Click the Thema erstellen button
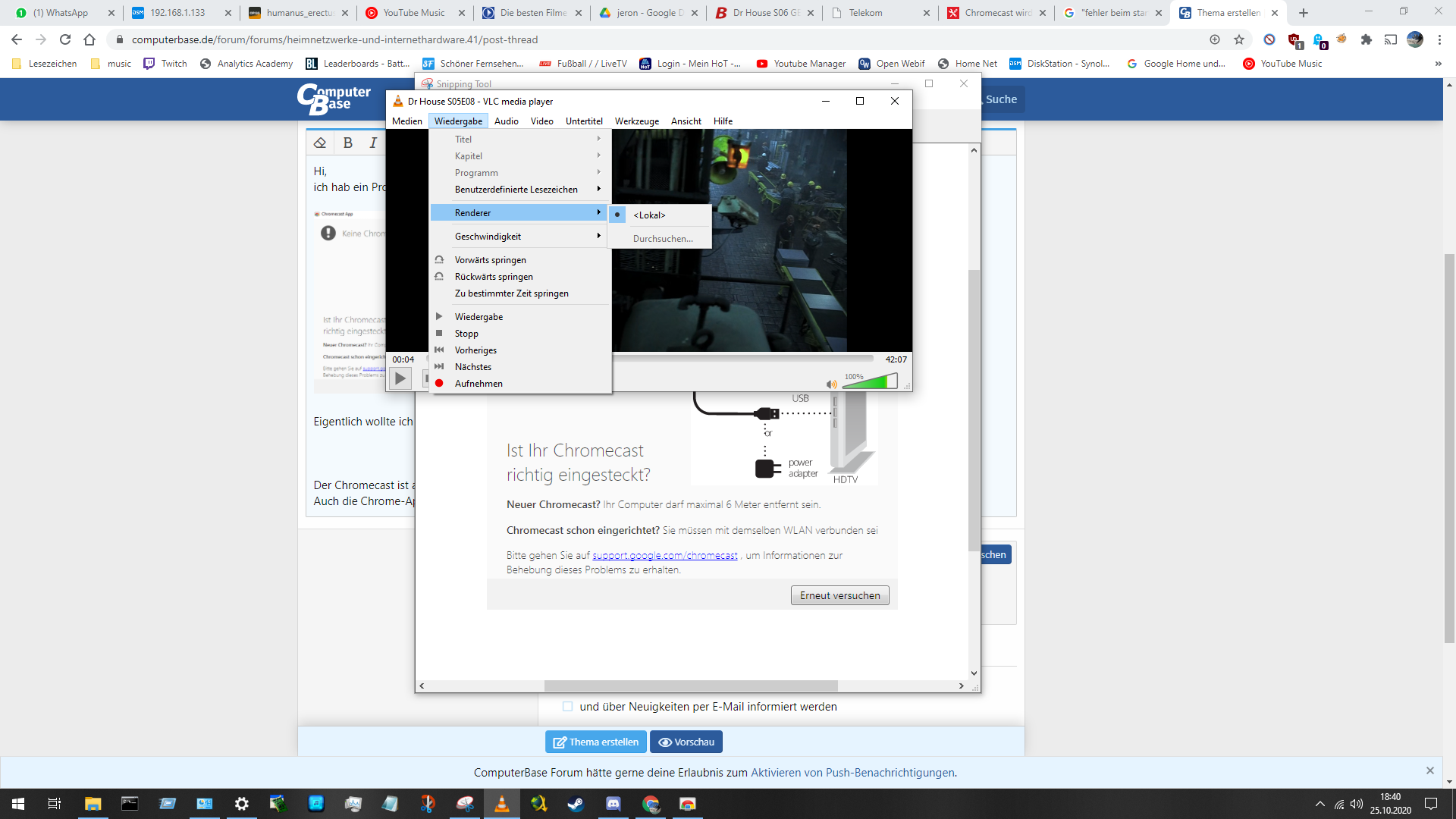The image size is (1456, 819). pos(596,742)
